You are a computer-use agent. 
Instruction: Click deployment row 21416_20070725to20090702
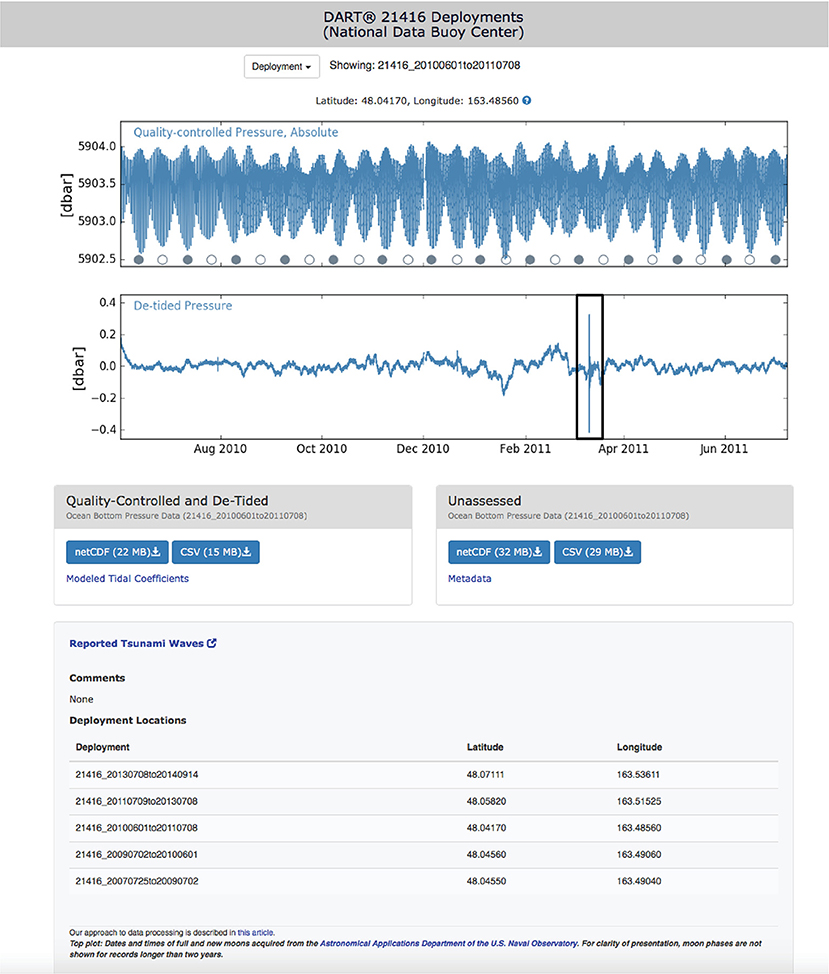tap(424, 881)
